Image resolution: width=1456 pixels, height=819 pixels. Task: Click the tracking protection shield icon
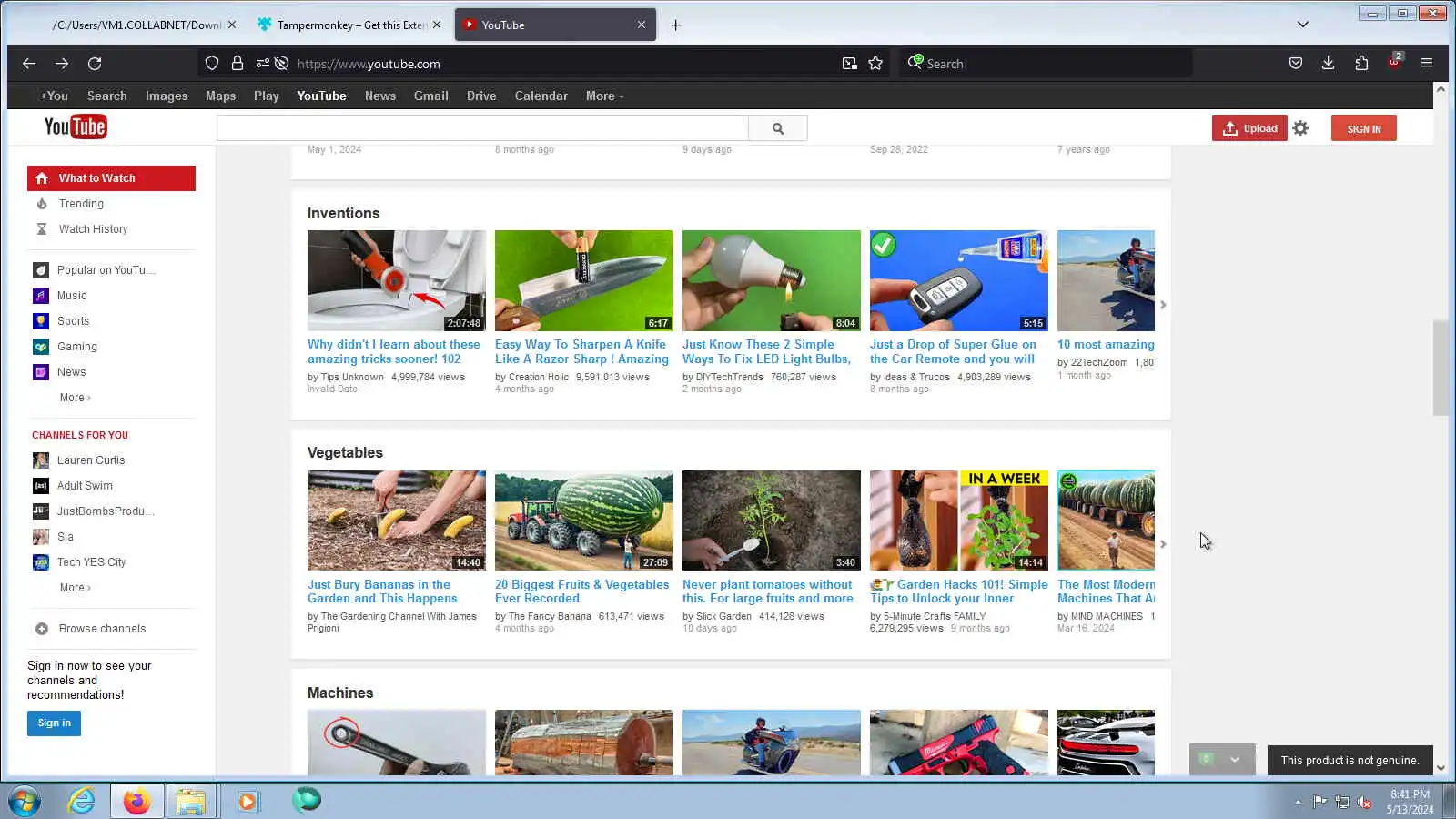pyautogui.click(x=212, y=64)
